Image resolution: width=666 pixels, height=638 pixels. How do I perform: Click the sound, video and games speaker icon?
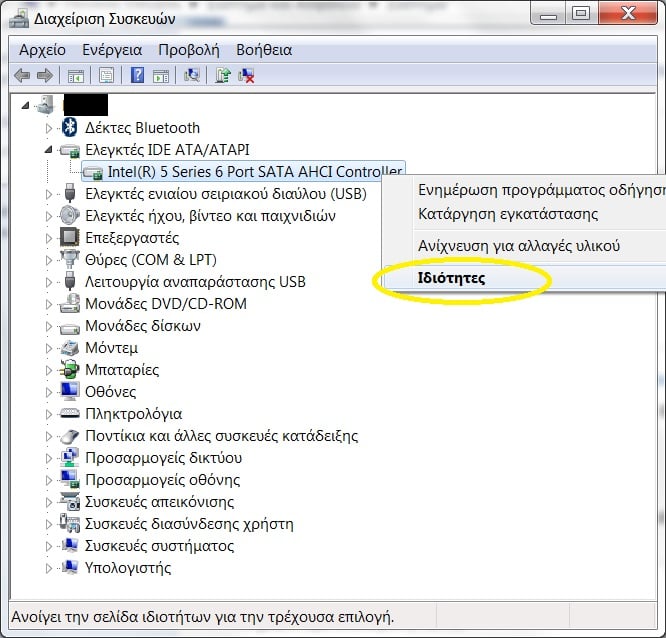70,215
